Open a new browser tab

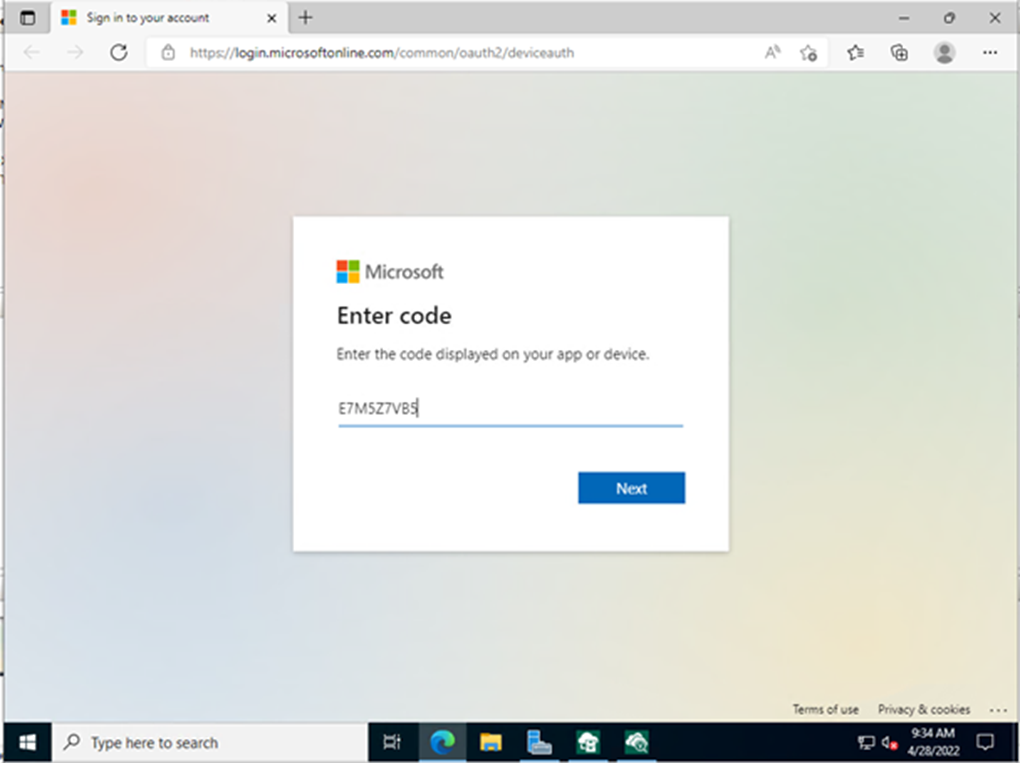tap(305, 18)
